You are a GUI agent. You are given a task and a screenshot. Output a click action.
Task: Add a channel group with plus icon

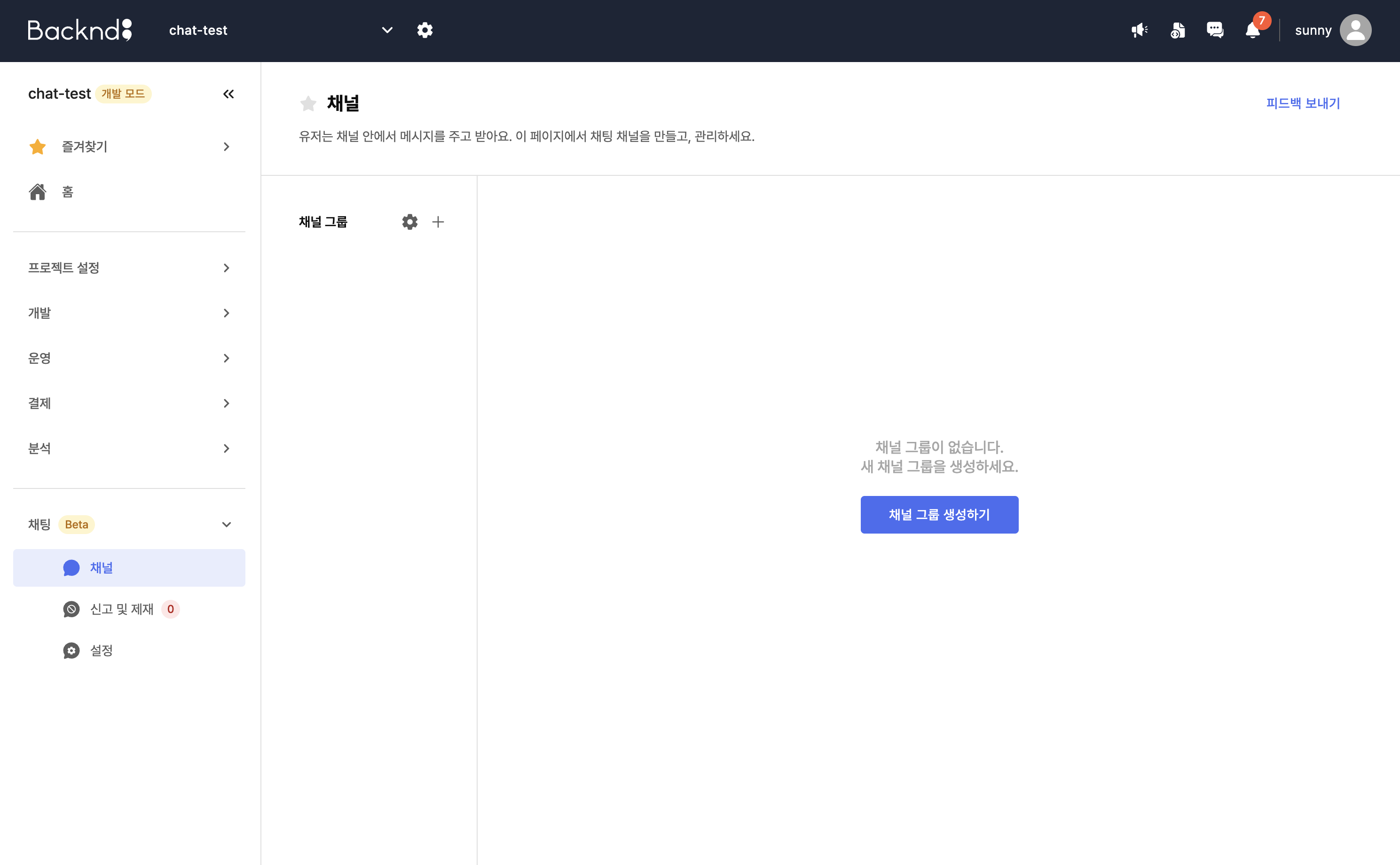tap(438, 222)
